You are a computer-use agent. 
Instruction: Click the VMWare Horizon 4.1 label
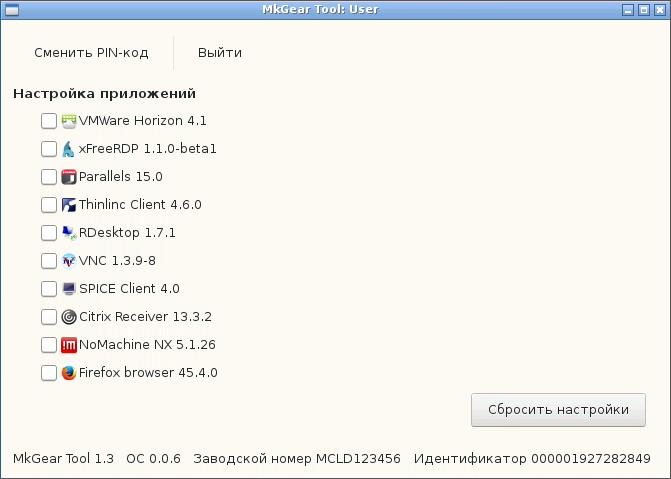[143, 121]
